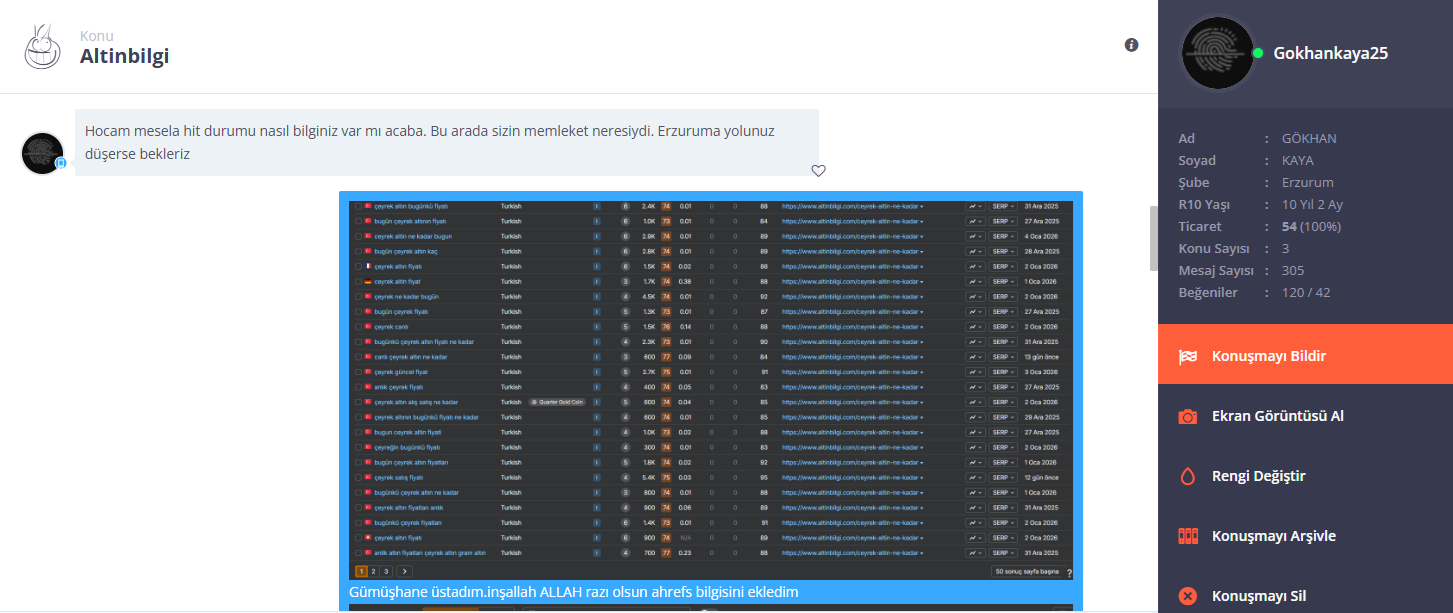Image resolution: width=1453 pixels, height=613 pixels.
Task: Open chart dropdown in 'anlık çeyrek fiyatı' row
Action: pyautogui.click(x=974, y=387)
